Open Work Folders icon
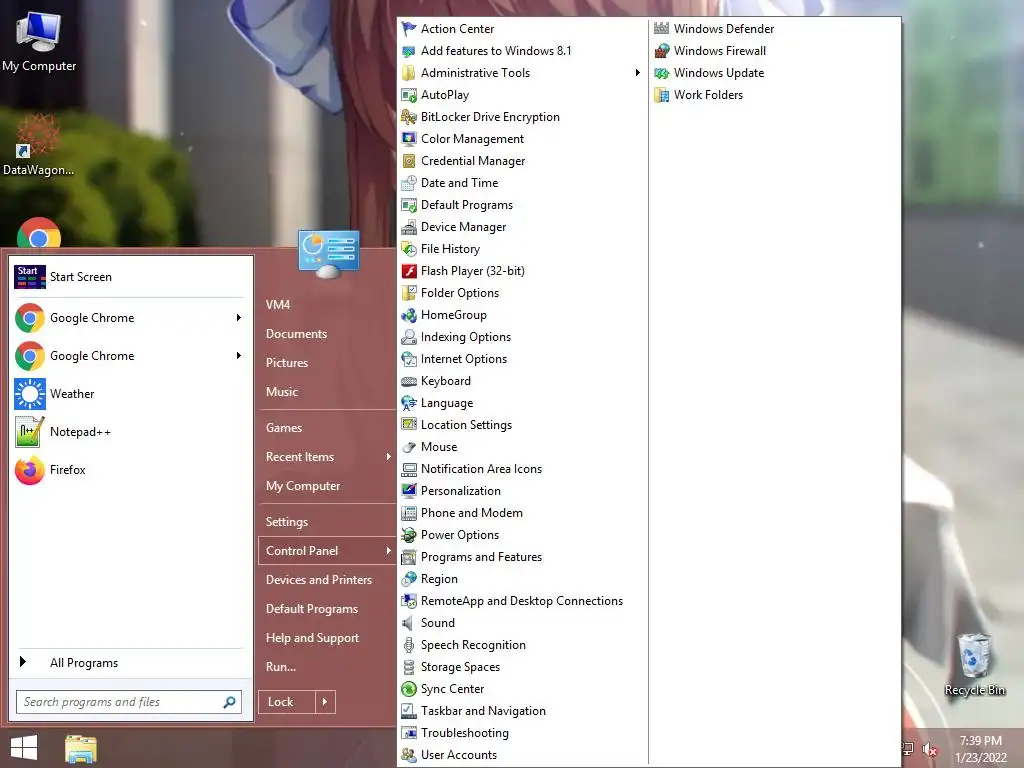The height and width of the screenshot is (768, 1024). pyautogui.click(x=662, y=95)
